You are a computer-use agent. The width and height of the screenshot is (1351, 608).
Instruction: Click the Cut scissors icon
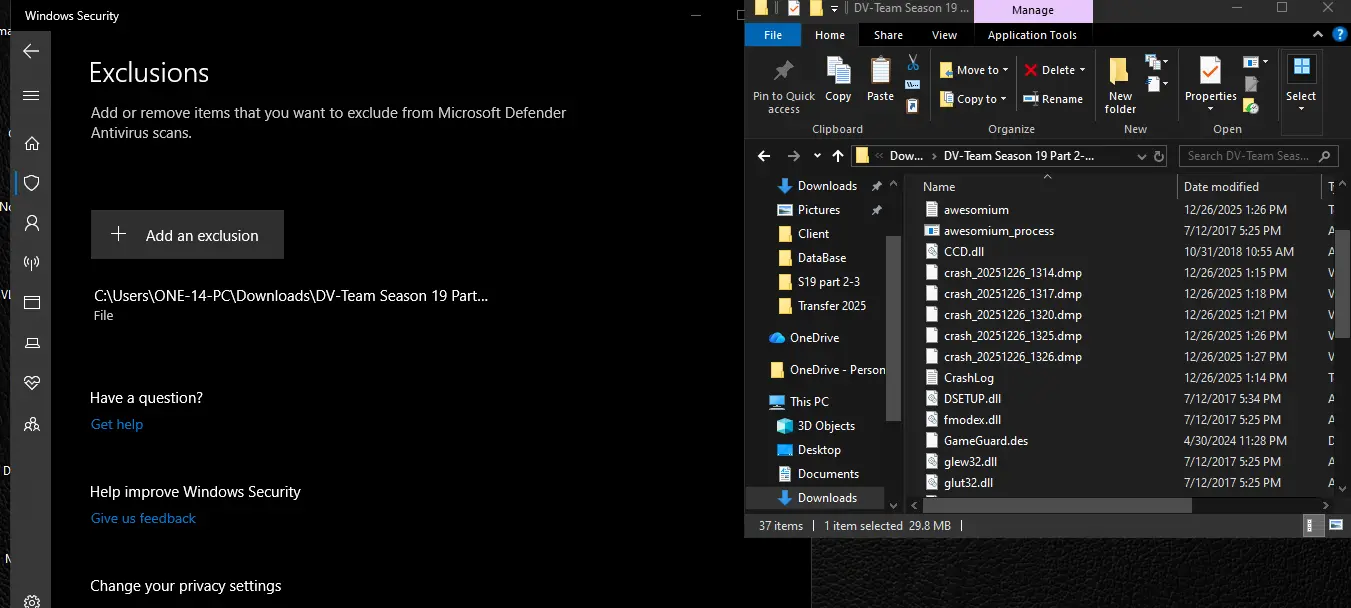[x=912, y=63]
